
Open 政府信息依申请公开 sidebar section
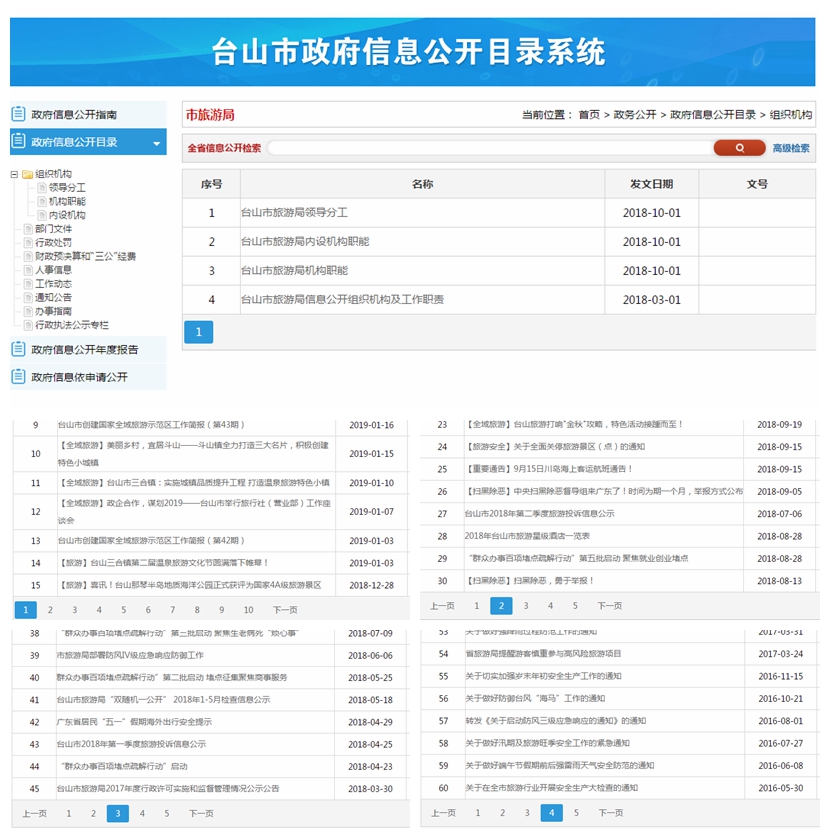(79, 377)
